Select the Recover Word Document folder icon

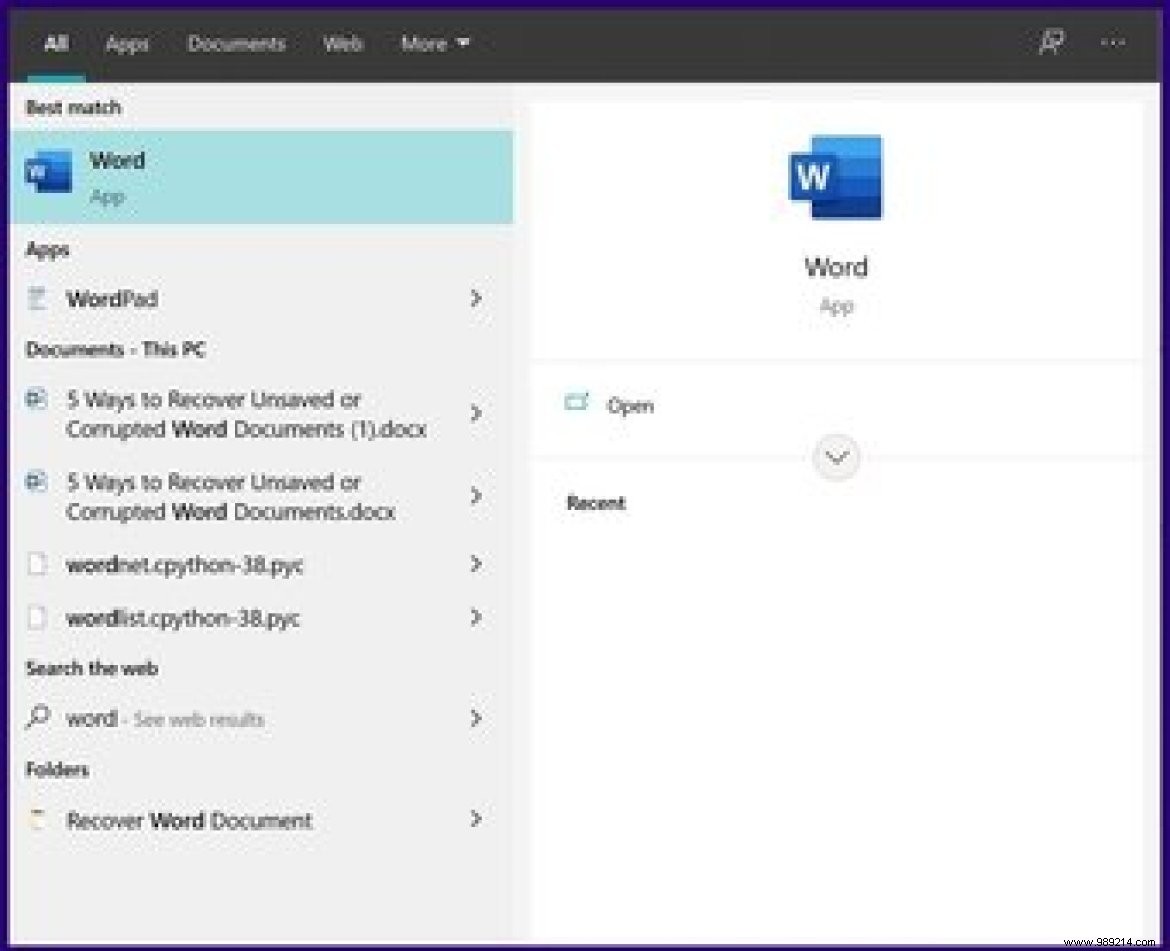point(36,819)
